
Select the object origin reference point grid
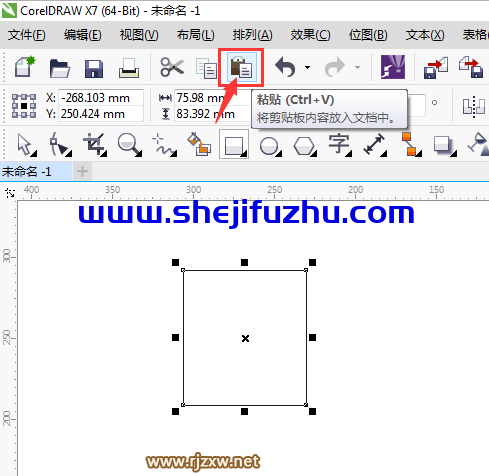click(24, 106)
